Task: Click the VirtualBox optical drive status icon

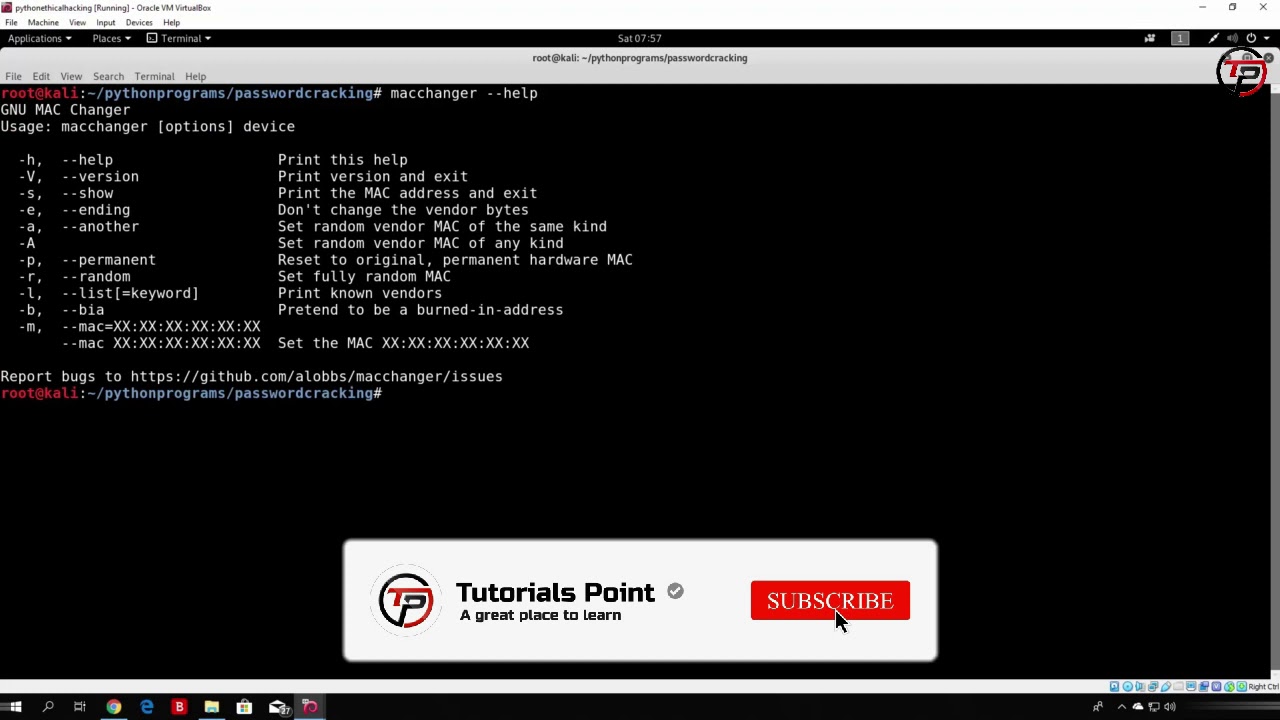Action: click(x=1128, y=686)
